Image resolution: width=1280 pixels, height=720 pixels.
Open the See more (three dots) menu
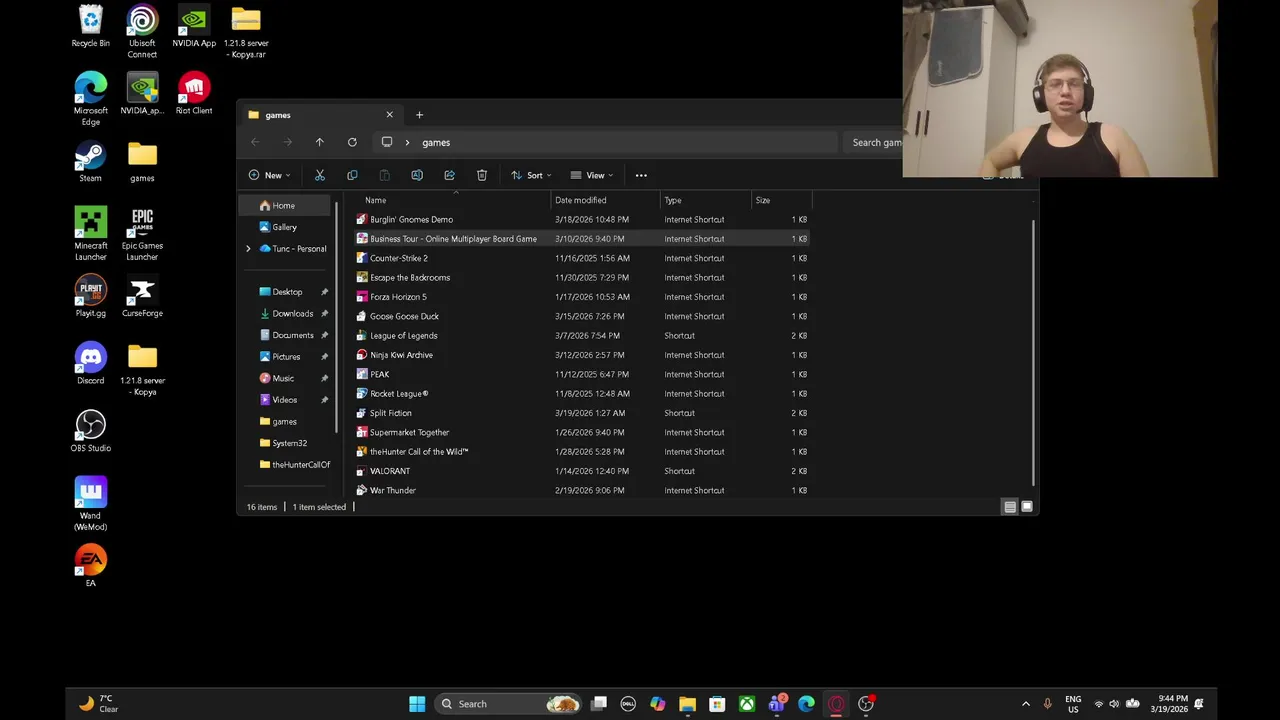coord(641,175)
